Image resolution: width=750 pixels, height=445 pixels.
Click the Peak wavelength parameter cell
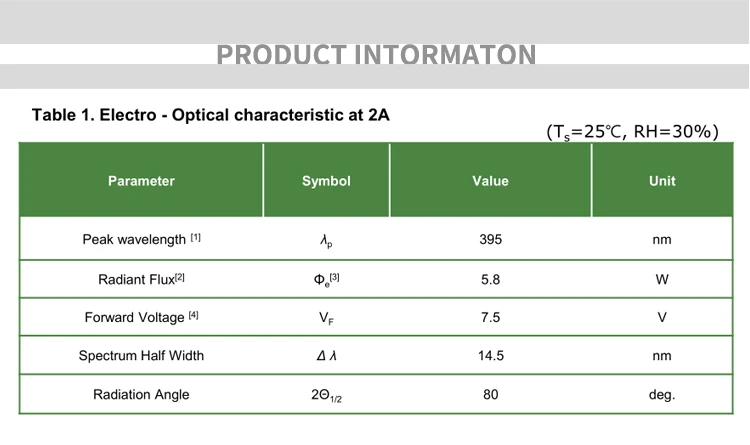click(x=141, y=240)
